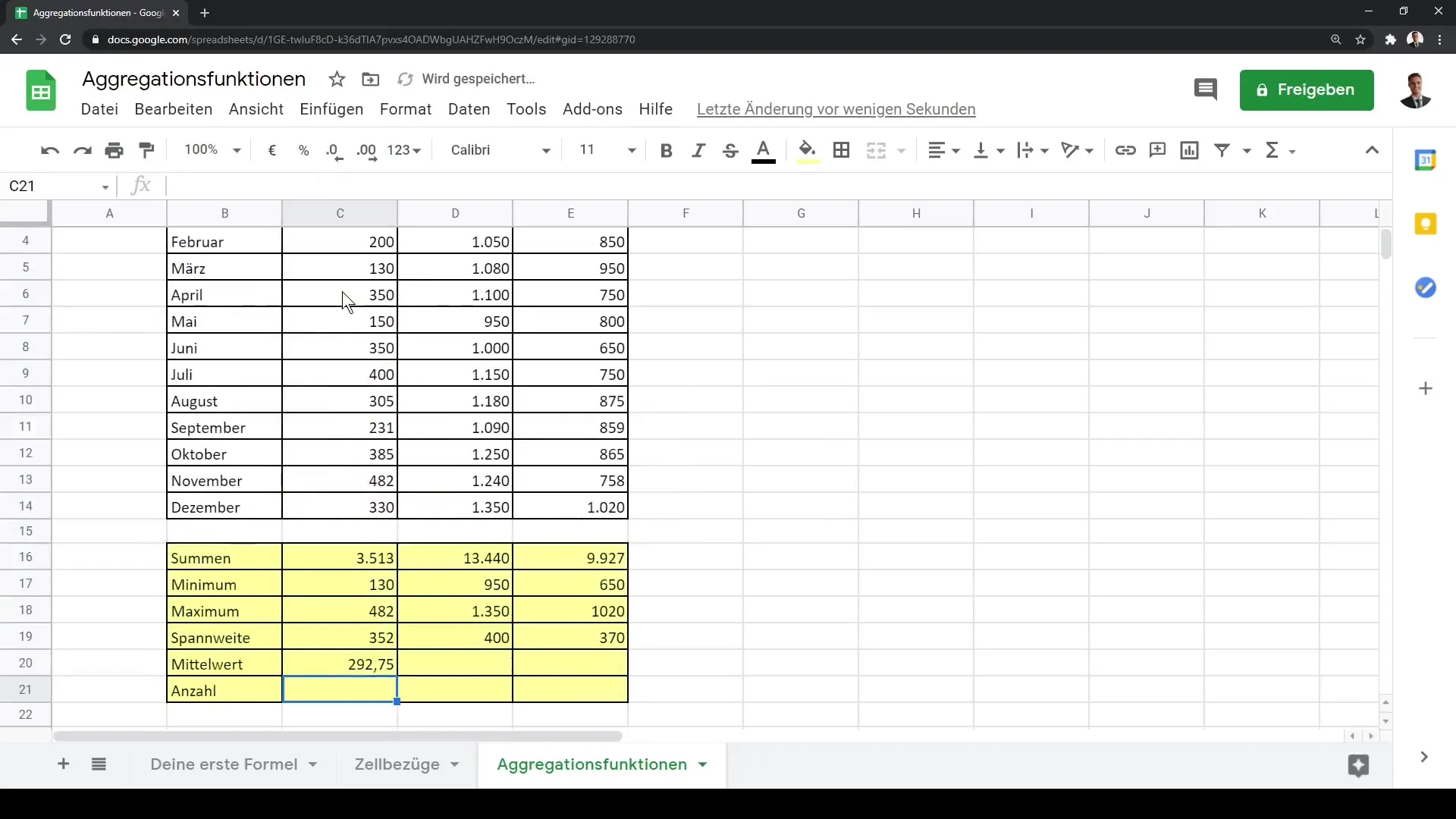Open the Einfügen menu
The image size is (1456, 819).
tap(331, 109)
